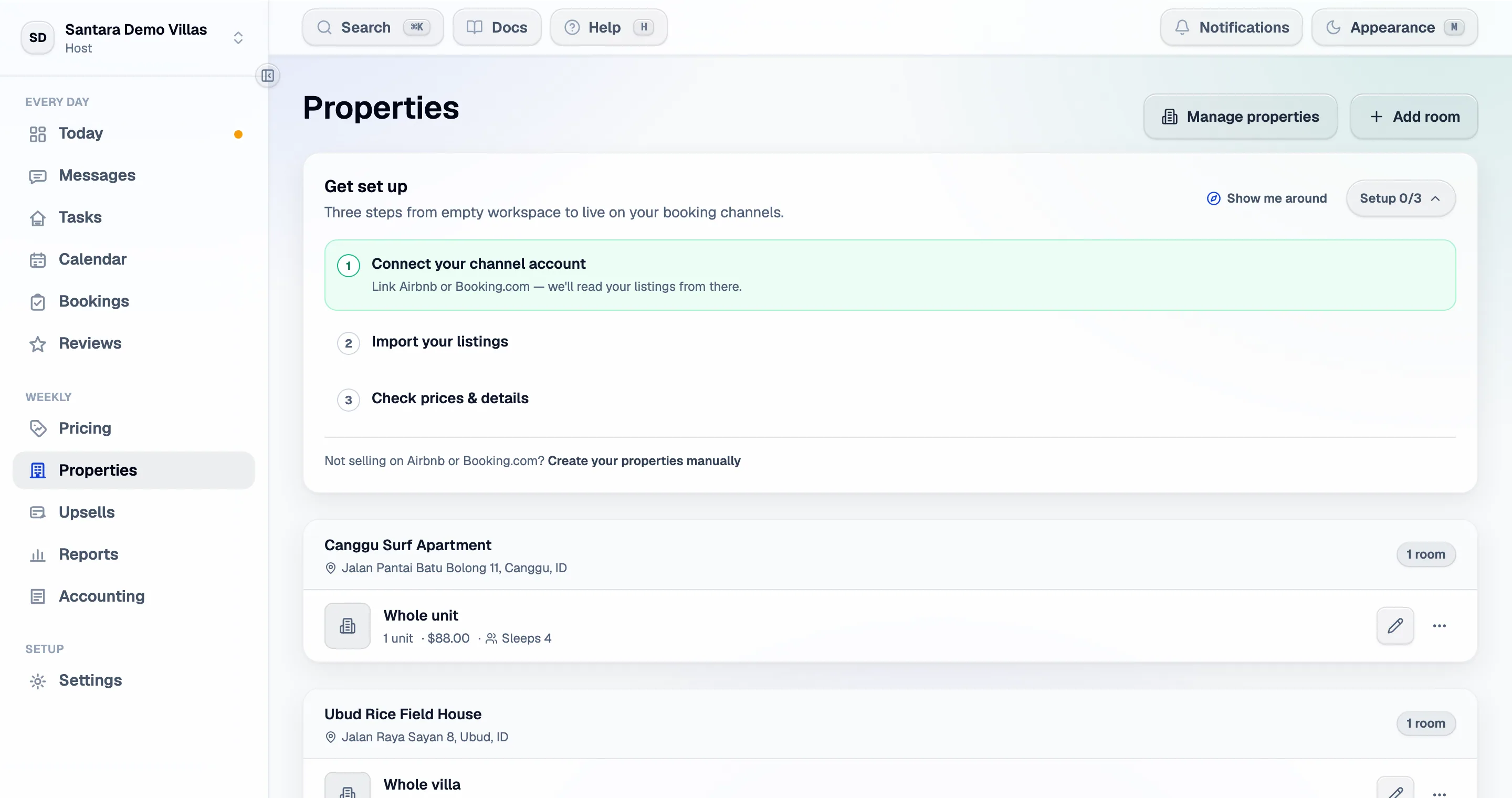The height and width of the screenshot is (798, 1512).
Task: Open the Help button
Action: pos(608,28)
